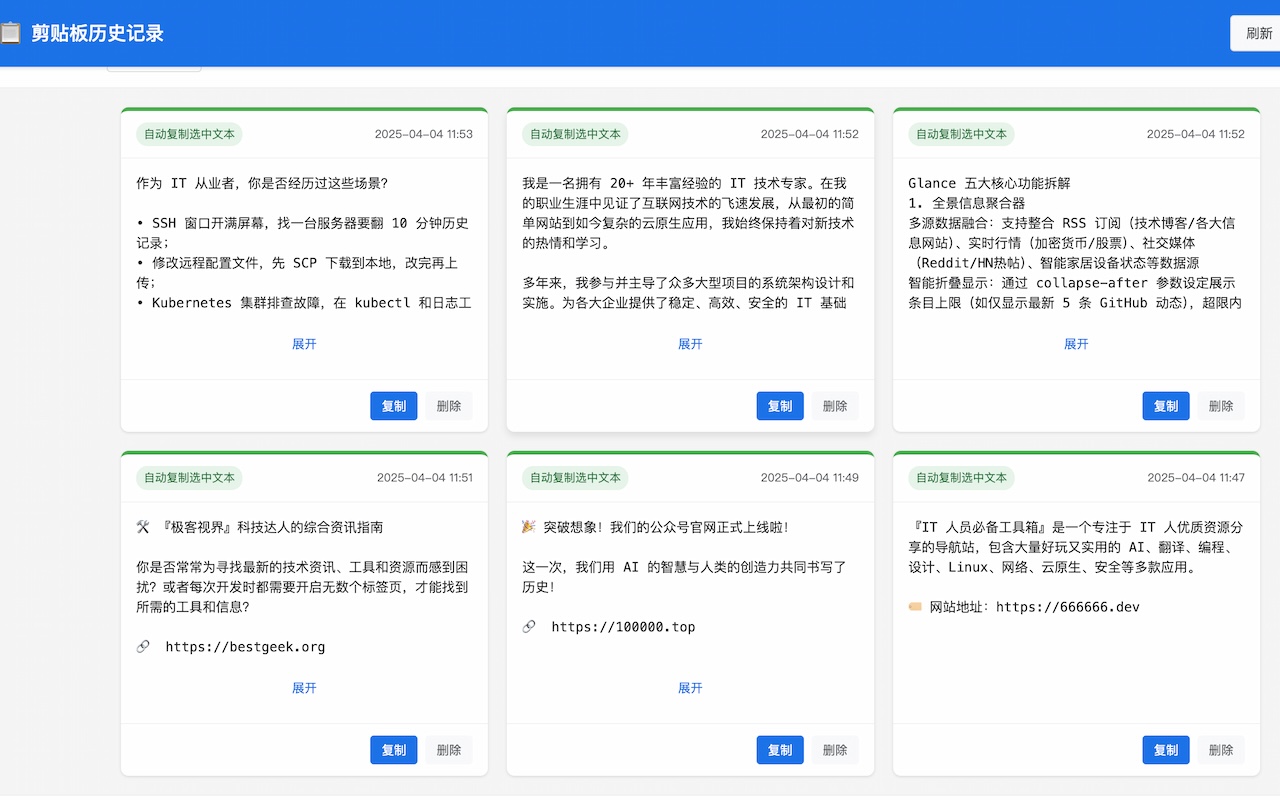Expand the 极客视界 entry
Screen dimensions: 1280x800
[304, 688]
